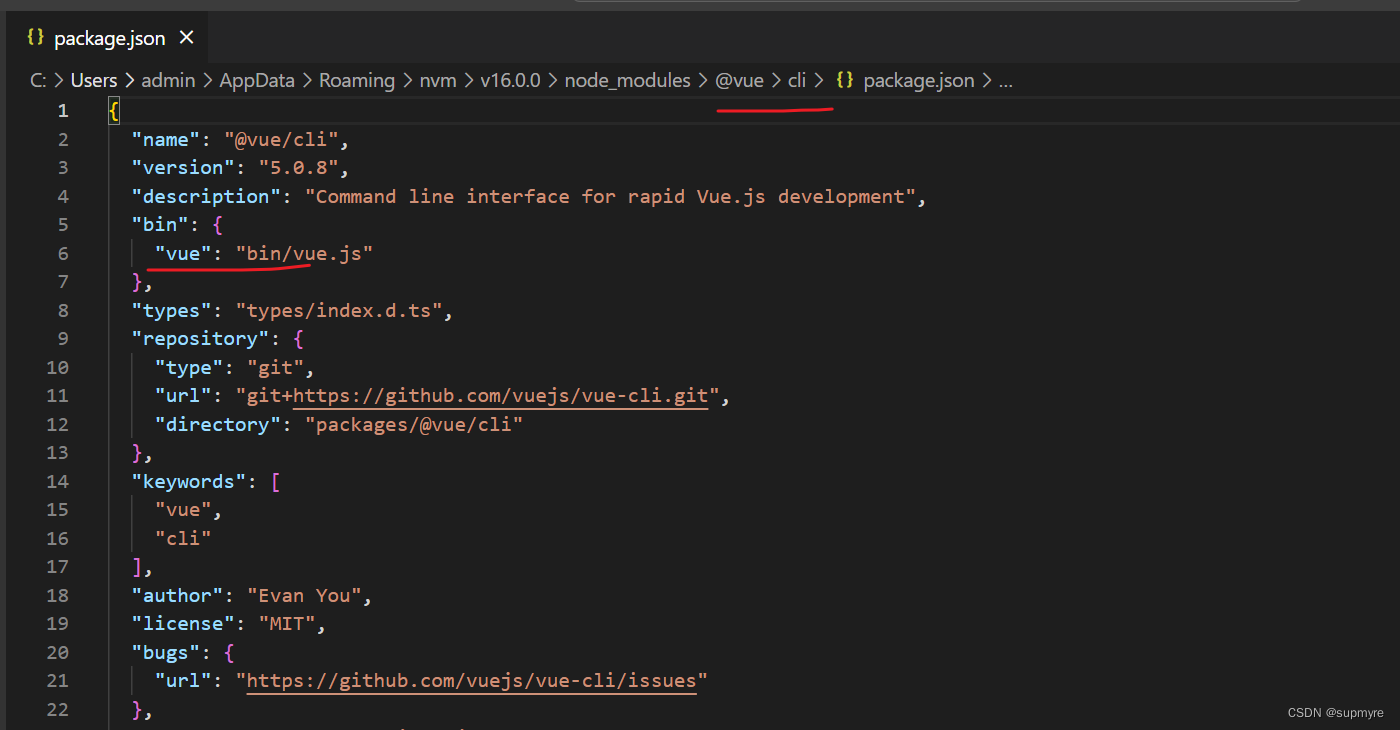Click the "5.0.8" version value
Viewport: 1400px width, 730px height.
tap(298, 168)
